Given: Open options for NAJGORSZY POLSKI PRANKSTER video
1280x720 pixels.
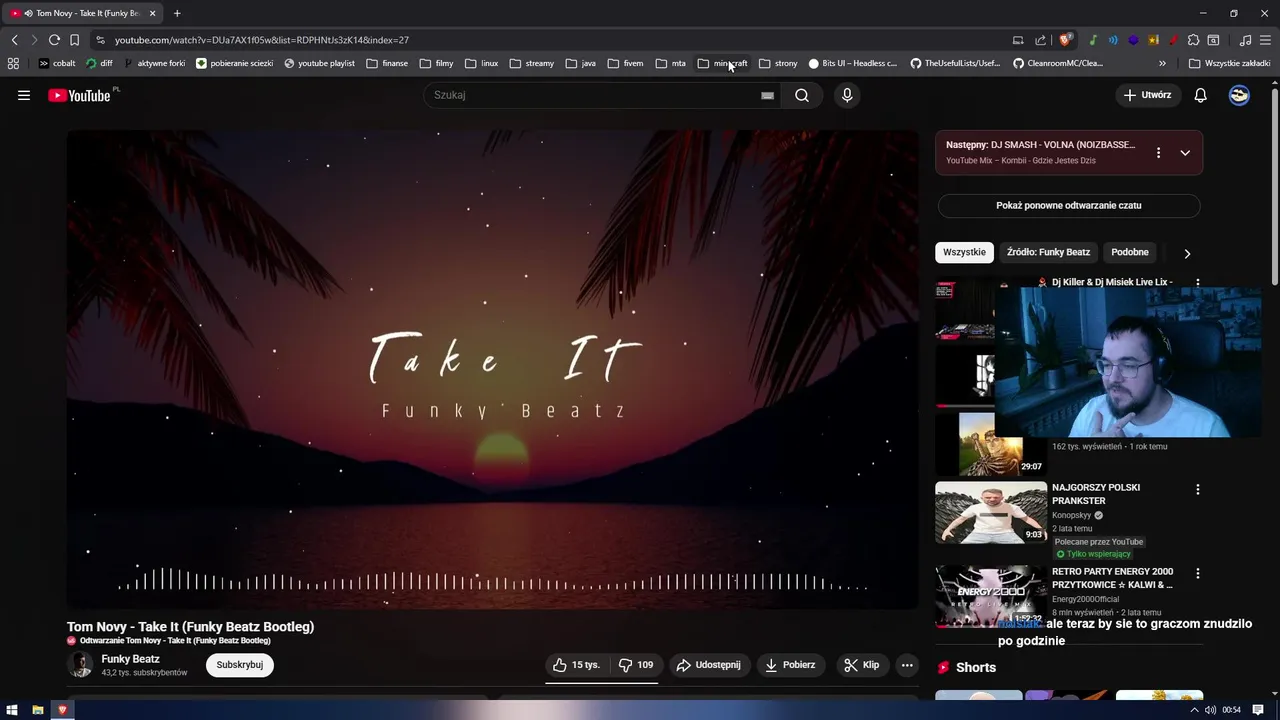Looking at the screenshot, I should 1197,490.
